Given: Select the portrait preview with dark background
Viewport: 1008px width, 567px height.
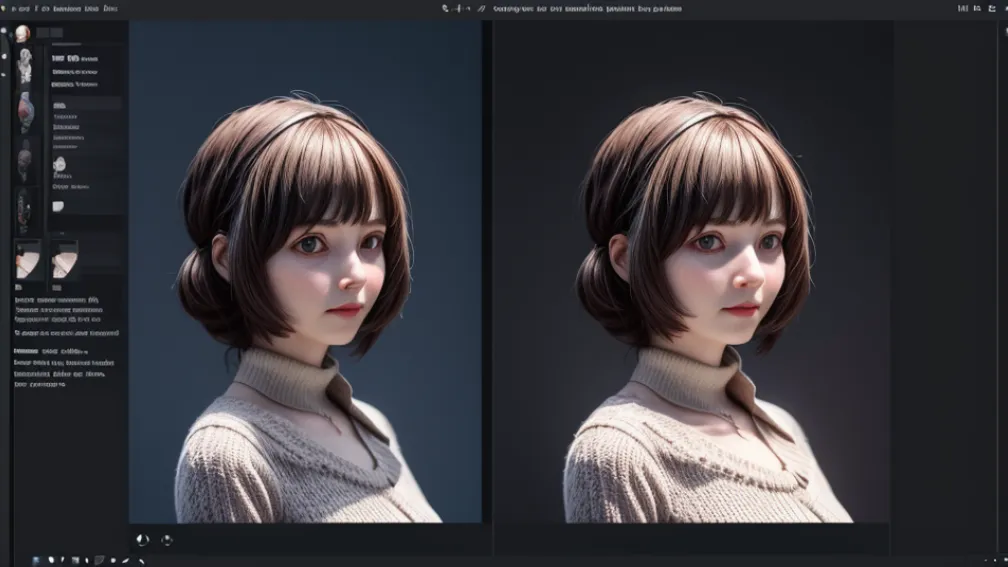Looking at the screenshot, I should point(692,272).
